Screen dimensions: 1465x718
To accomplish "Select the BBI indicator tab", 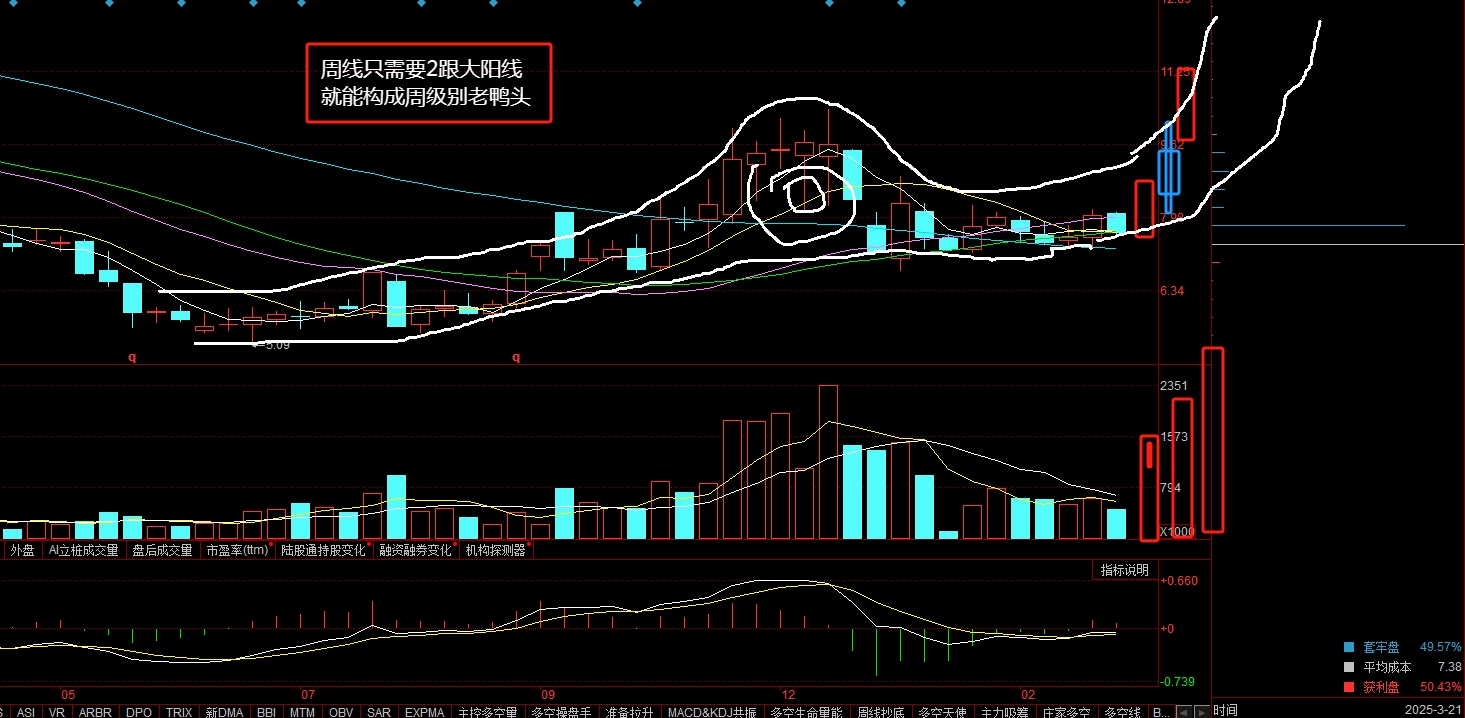I will point(266,712).
